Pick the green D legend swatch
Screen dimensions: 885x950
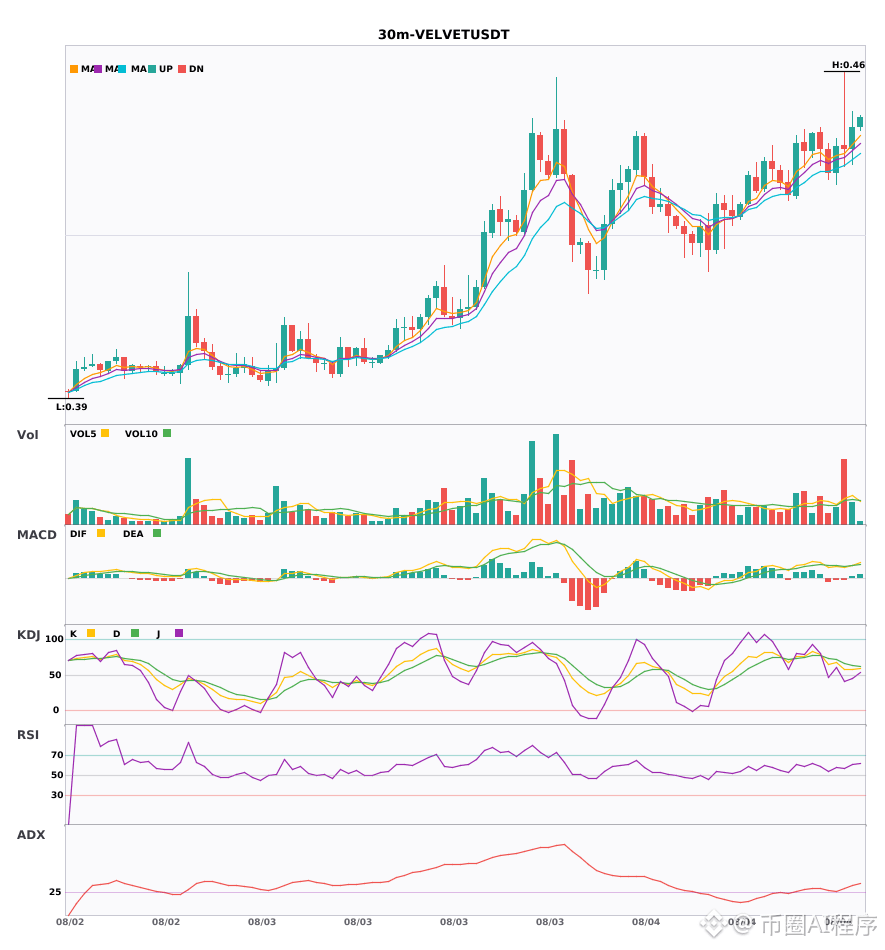135,633
